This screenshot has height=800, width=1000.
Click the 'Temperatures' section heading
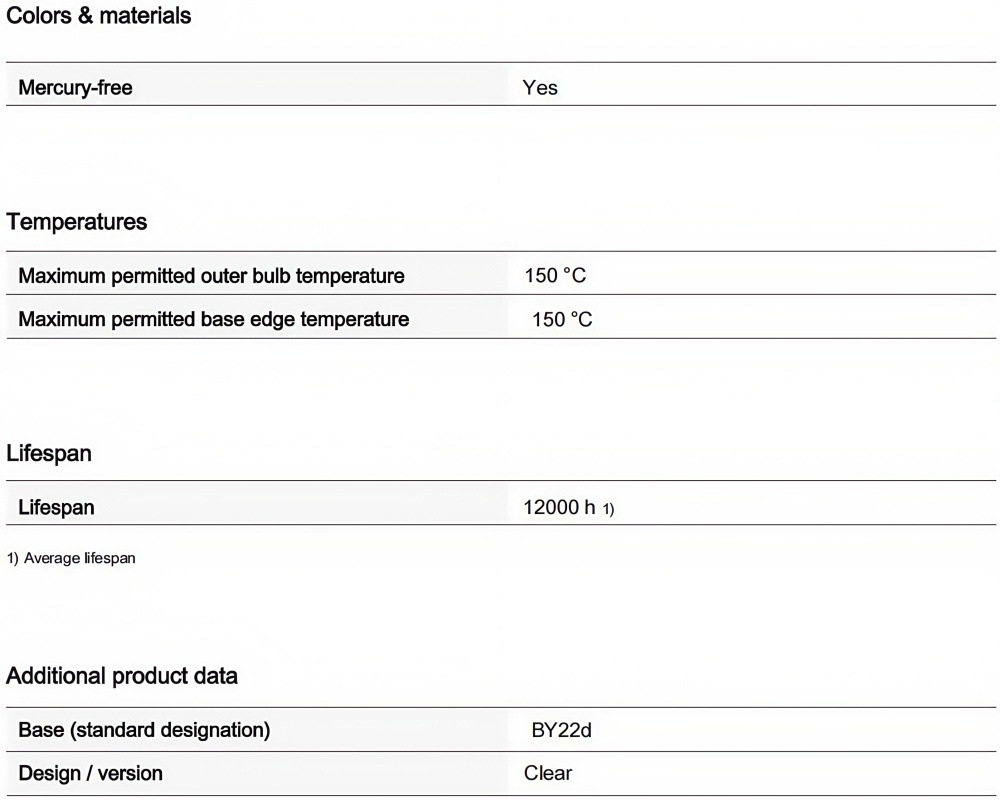pos(77,222)
